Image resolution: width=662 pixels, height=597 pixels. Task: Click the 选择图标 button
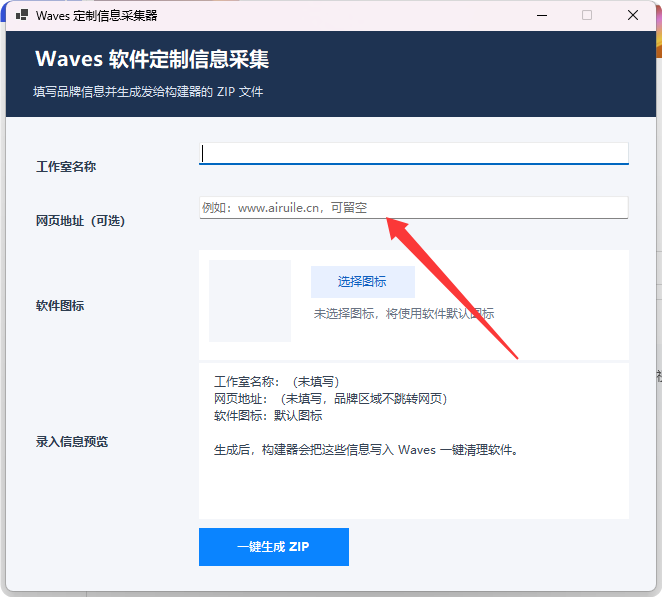[x=363, y=282]
